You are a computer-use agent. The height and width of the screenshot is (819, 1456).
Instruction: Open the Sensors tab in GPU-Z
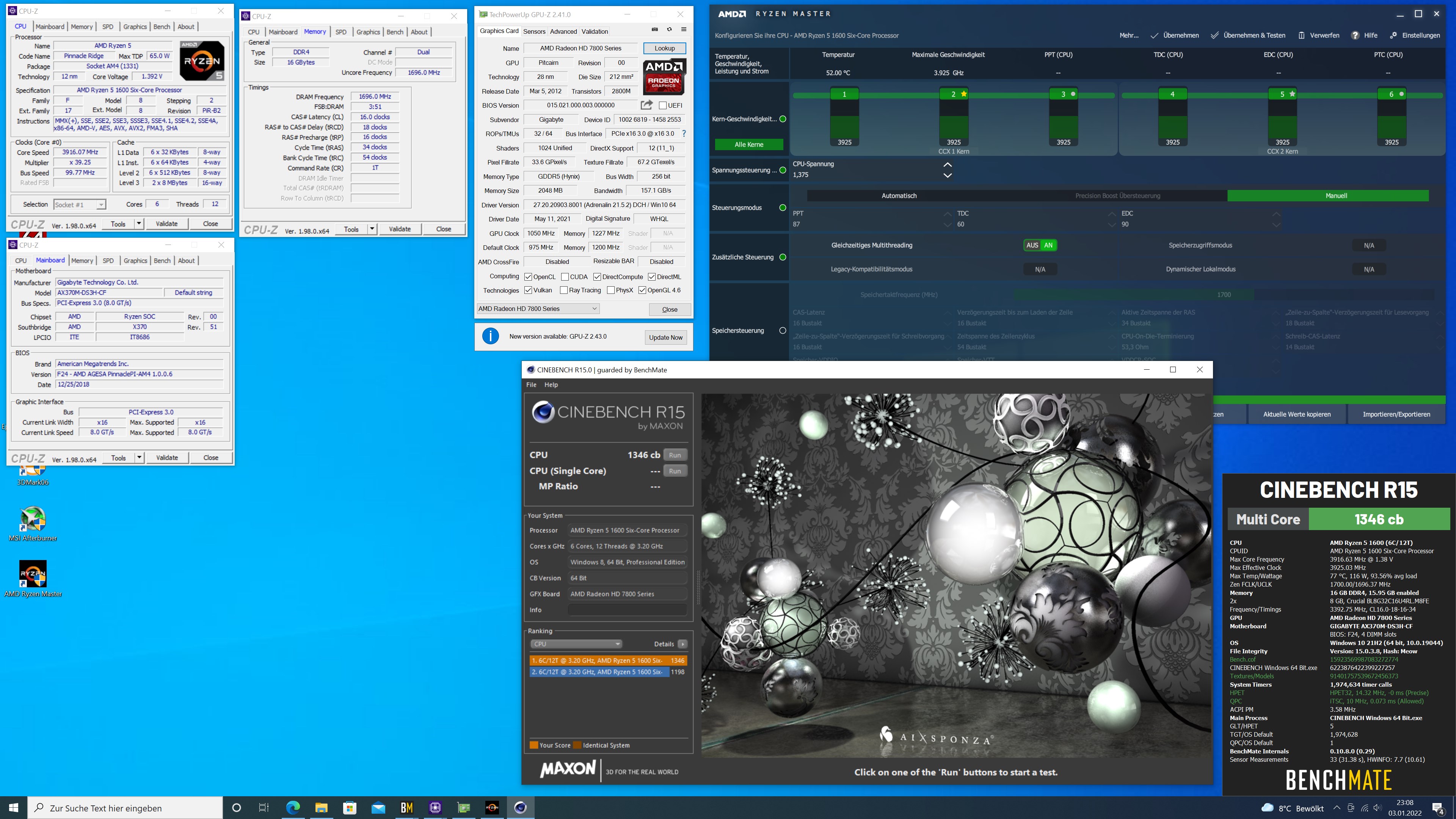click(534, 31)
